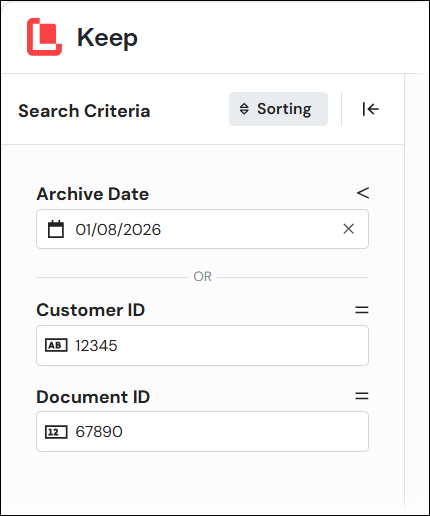Click the OR separator label
Viewport: 430px width, 516px height.
[x=202, y=277]
